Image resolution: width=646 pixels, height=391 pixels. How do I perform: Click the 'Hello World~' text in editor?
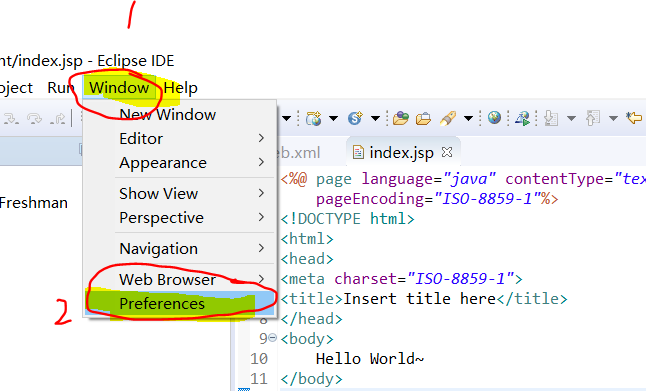370,358
